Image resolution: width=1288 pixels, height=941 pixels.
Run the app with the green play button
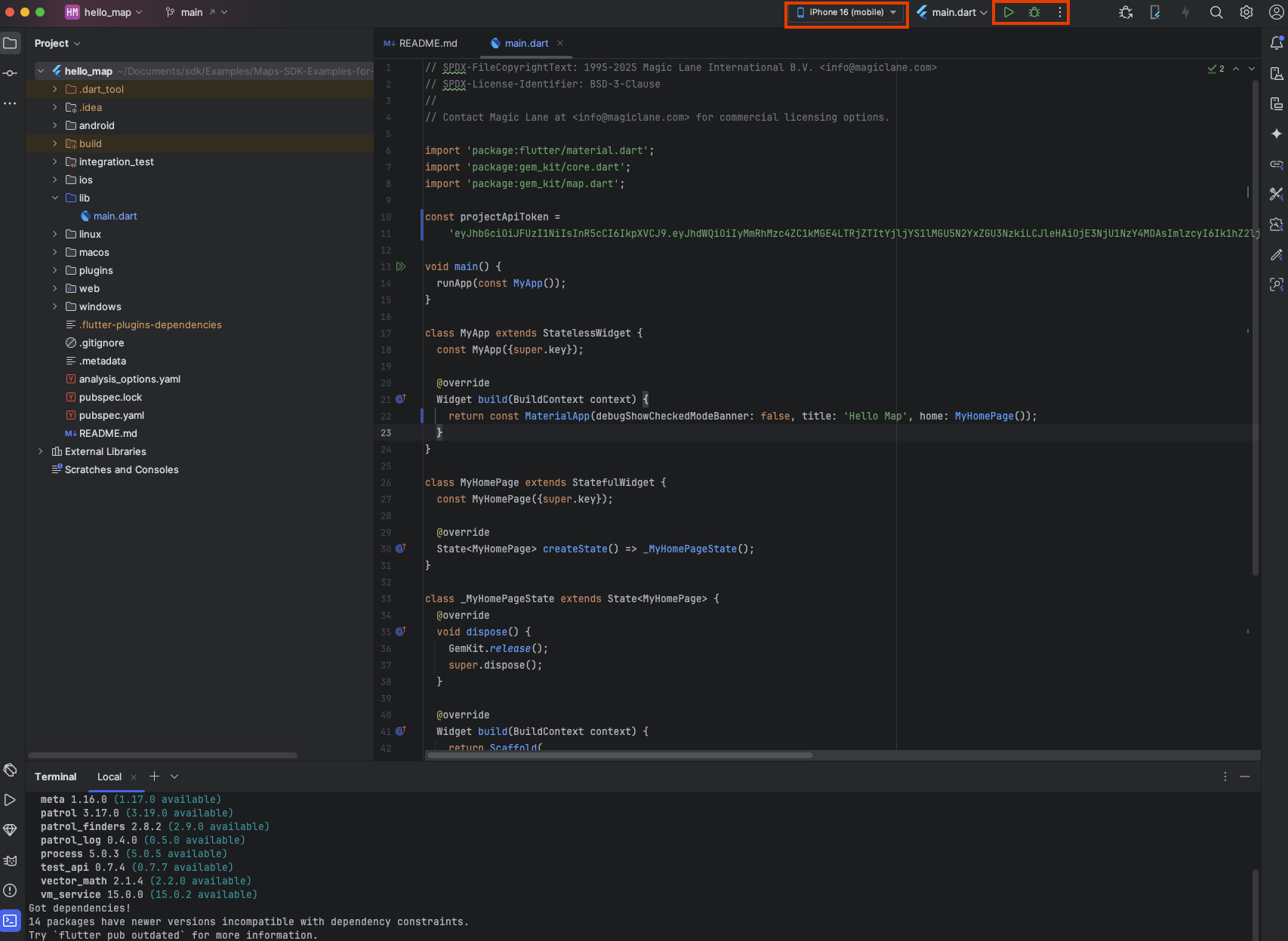pyautogui.click(x=1008, y=12)
